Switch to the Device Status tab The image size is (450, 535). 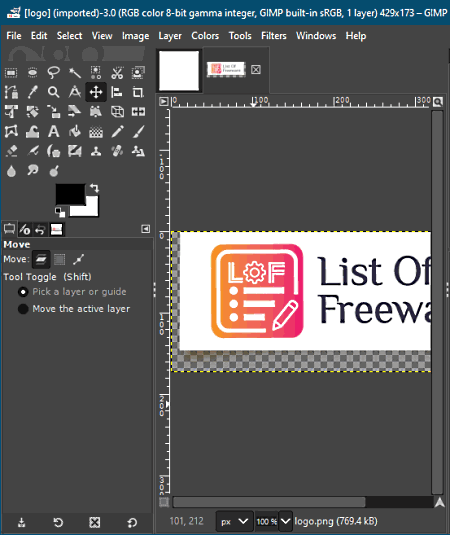click(x=25, y=230)
